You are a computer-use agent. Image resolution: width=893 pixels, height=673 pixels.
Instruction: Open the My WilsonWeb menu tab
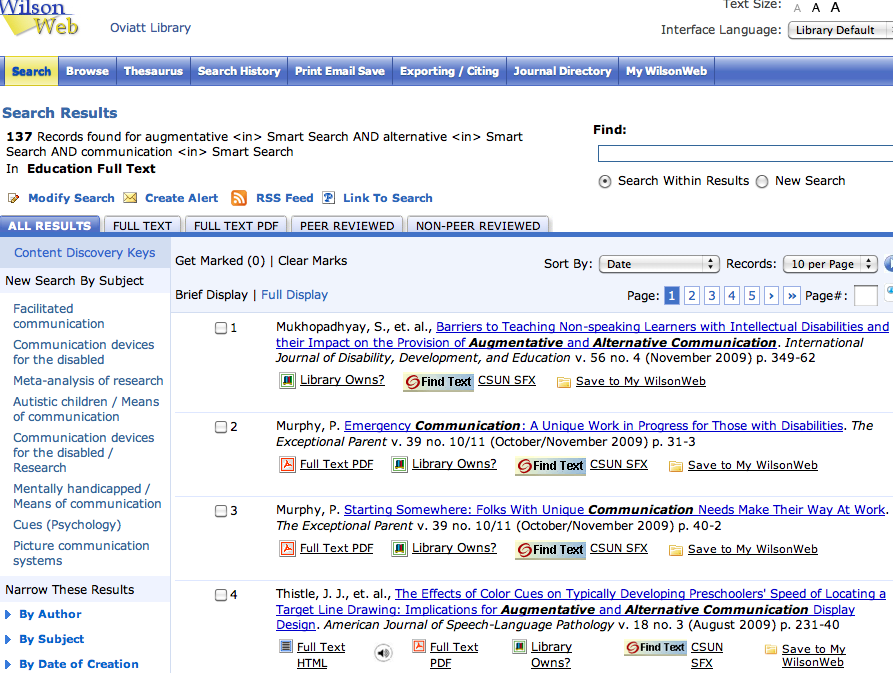[666, 71]
